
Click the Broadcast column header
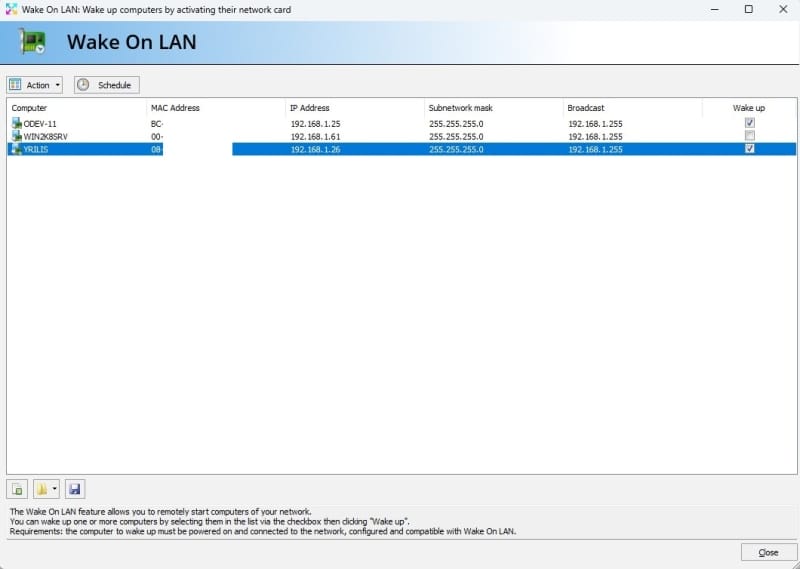click(586, 108)
